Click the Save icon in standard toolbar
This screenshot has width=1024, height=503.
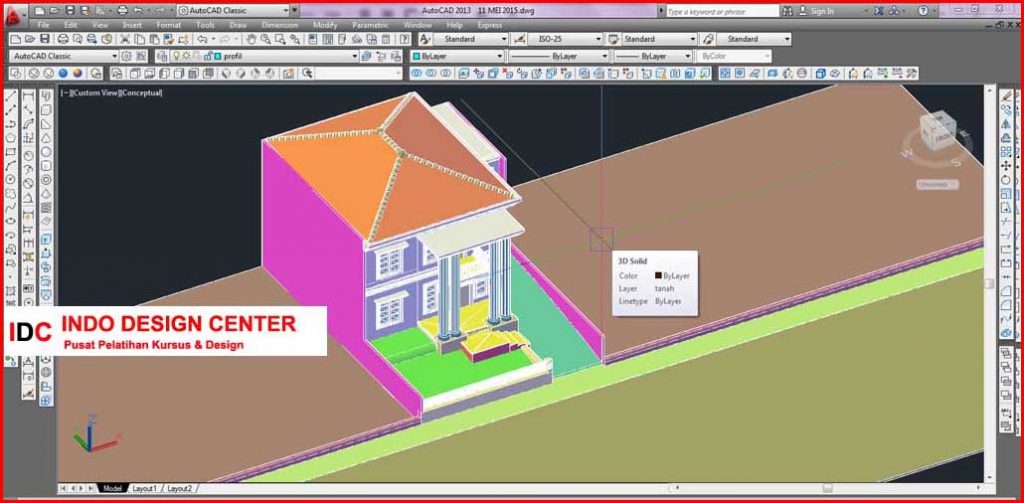[45, 39]
